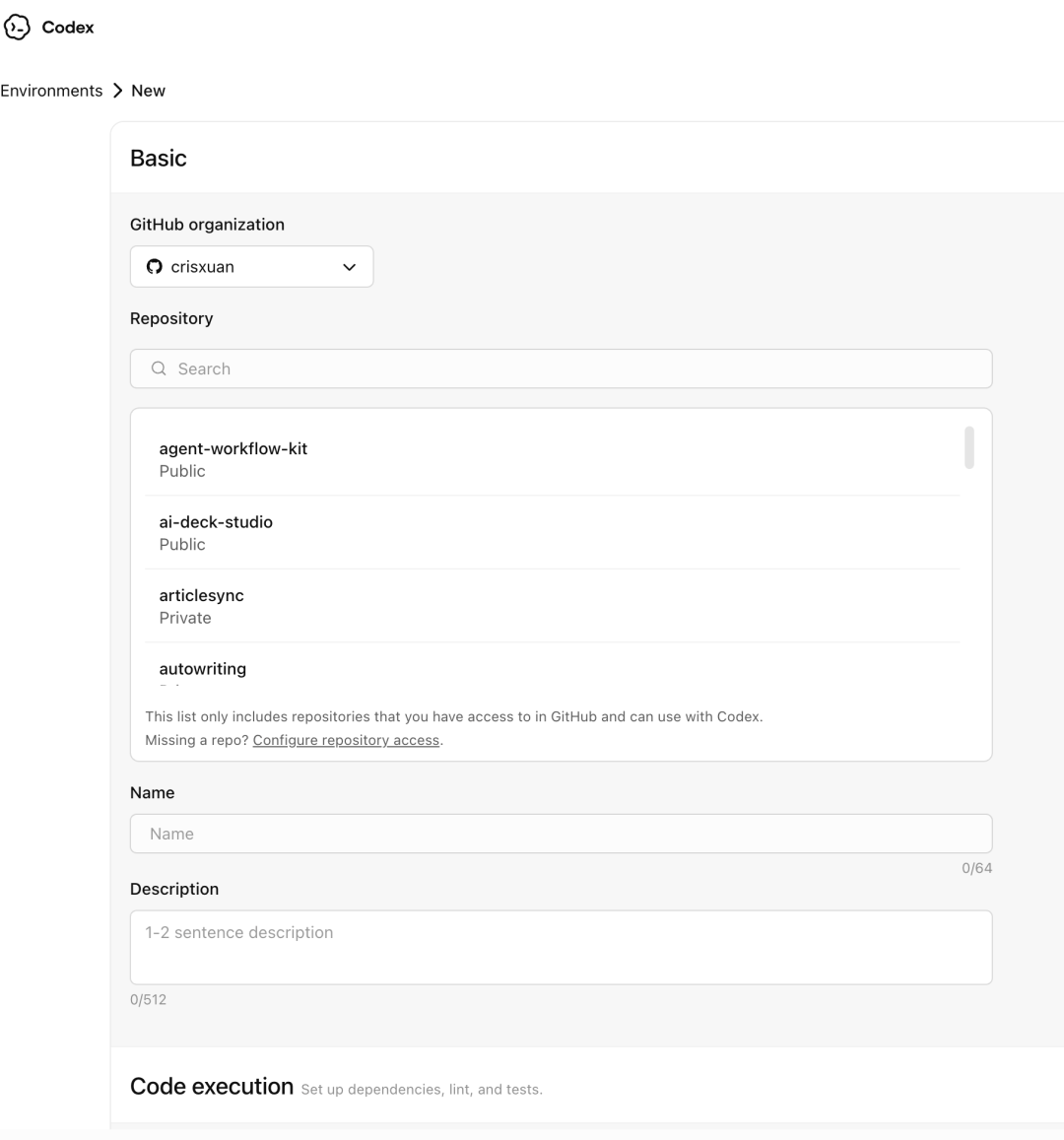1064x1140 pixels.
Task: Click the Codex logo icon
Action: pyautogui.click(x=17, y=27)
